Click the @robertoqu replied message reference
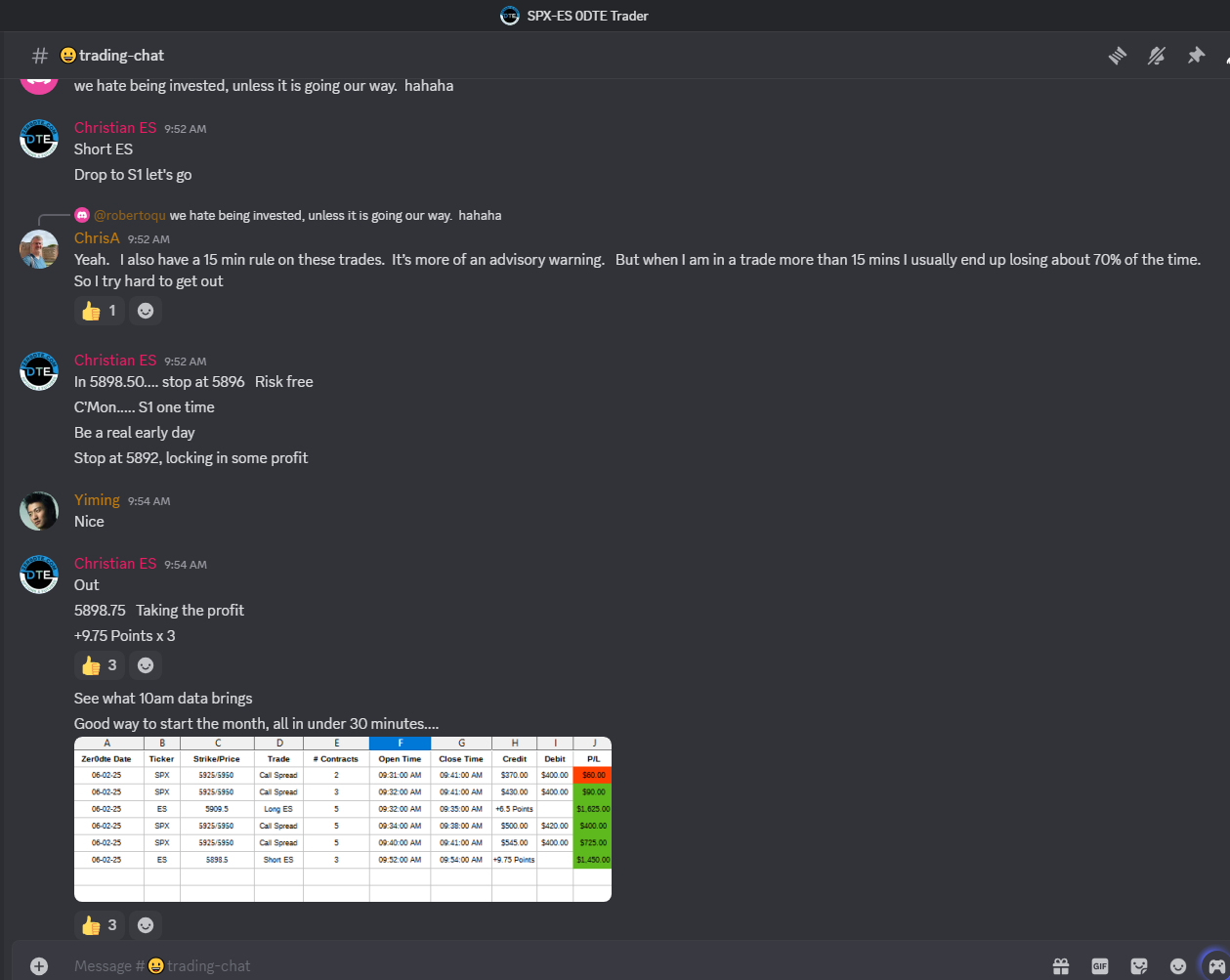 (297, 215)
